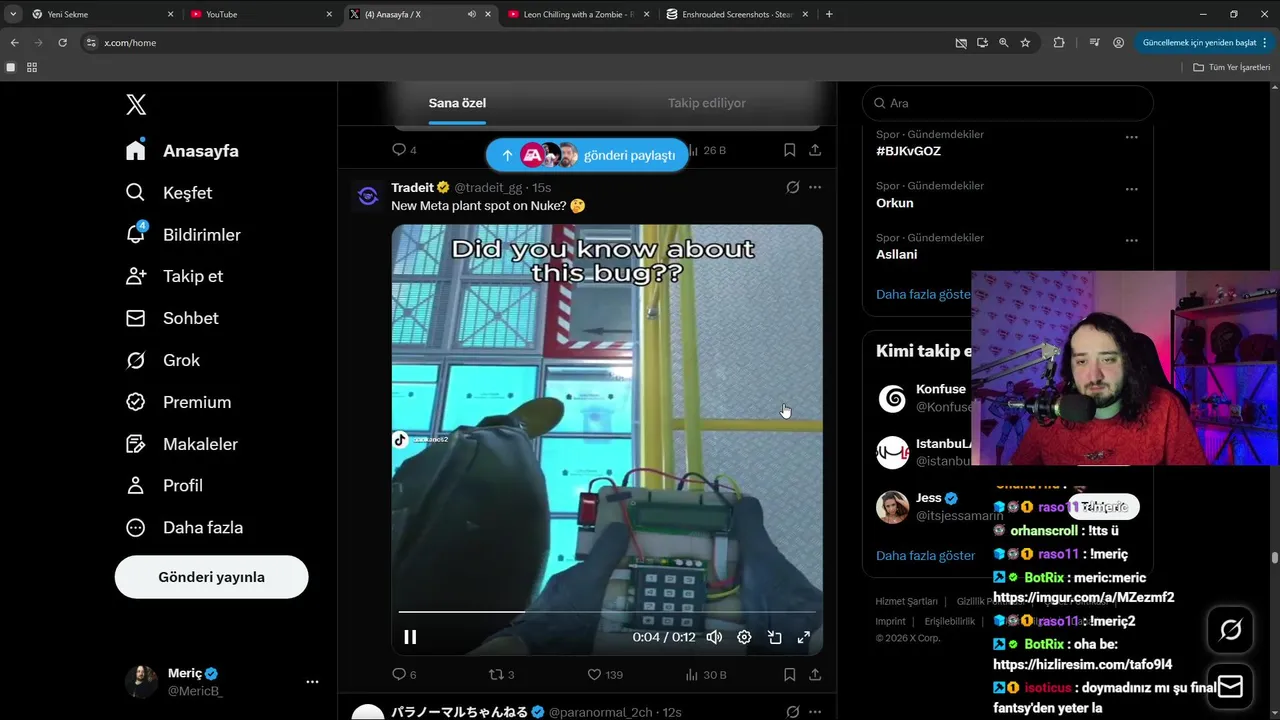Switch to the Takip ediliyor tab
This screenshot has width=1280, height=720.
click(x=707, y=103)
